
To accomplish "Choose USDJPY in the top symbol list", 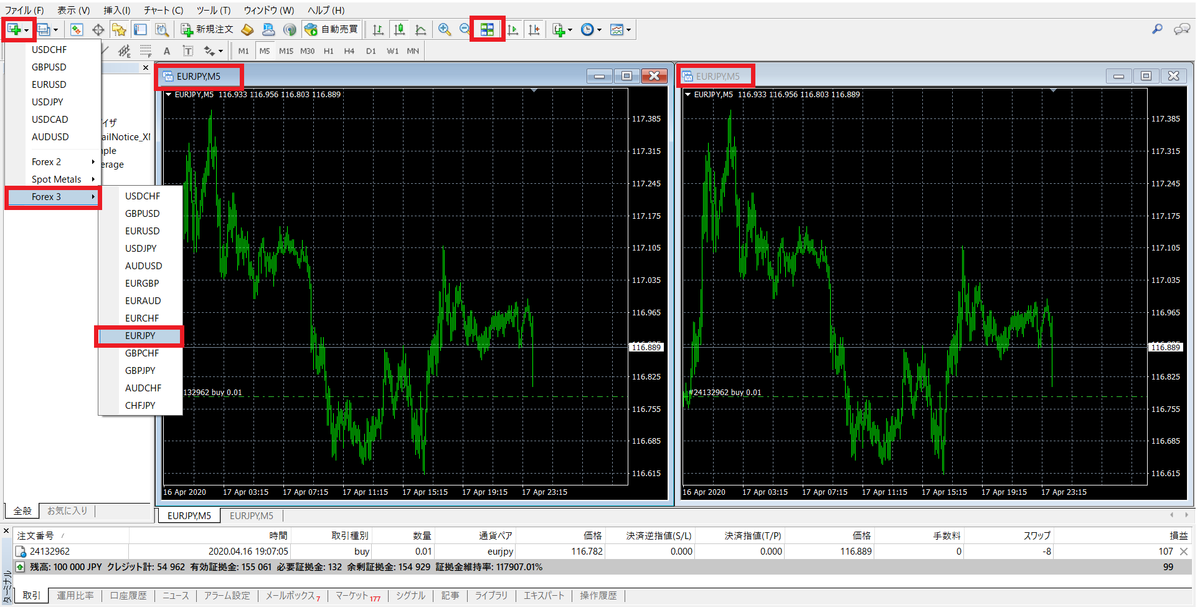I will tap(49, 102).
